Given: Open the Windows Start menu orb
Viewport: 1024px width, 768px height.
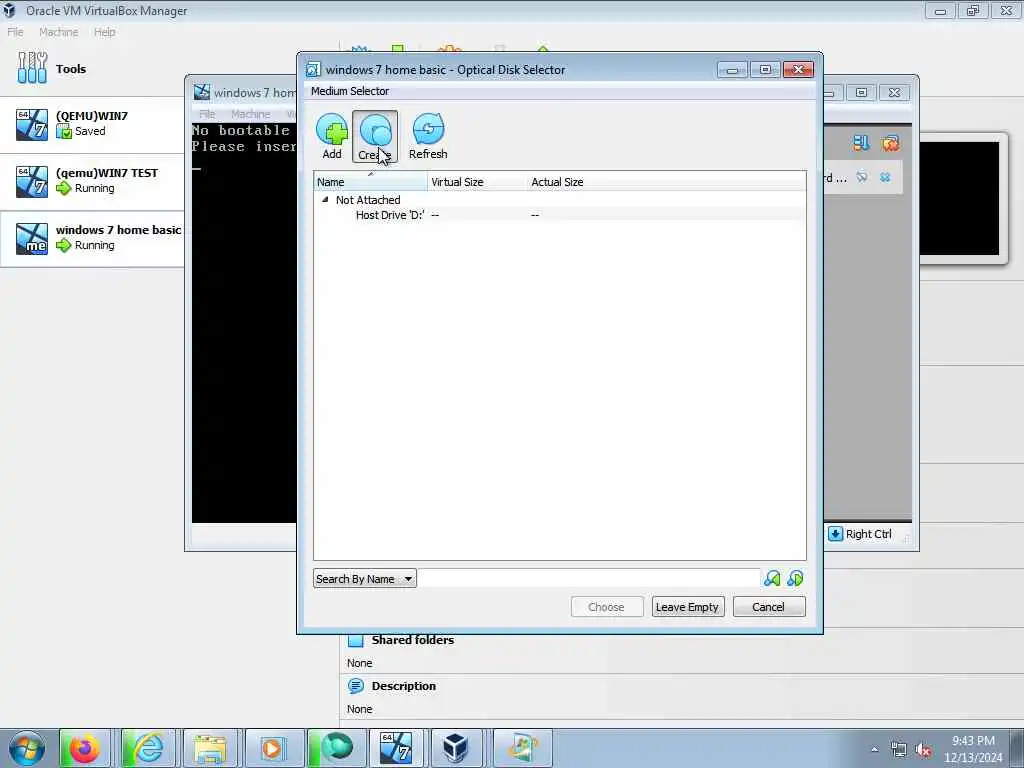Looking at the screenshot, I should click(x=27, y=748).
